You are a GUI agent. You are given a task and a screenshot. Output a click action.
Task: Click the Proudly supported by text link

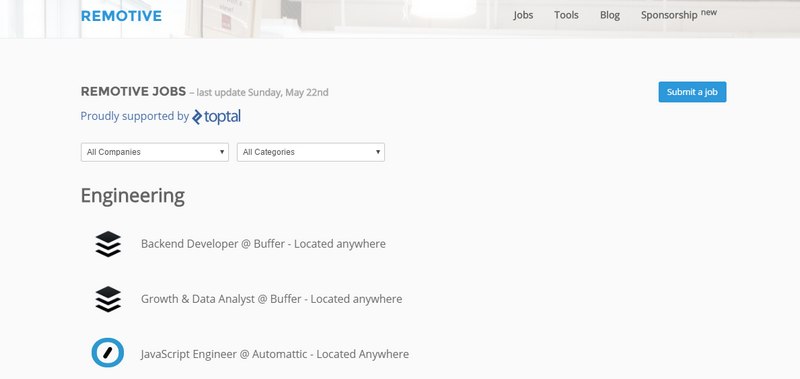[x=135, y=116]
